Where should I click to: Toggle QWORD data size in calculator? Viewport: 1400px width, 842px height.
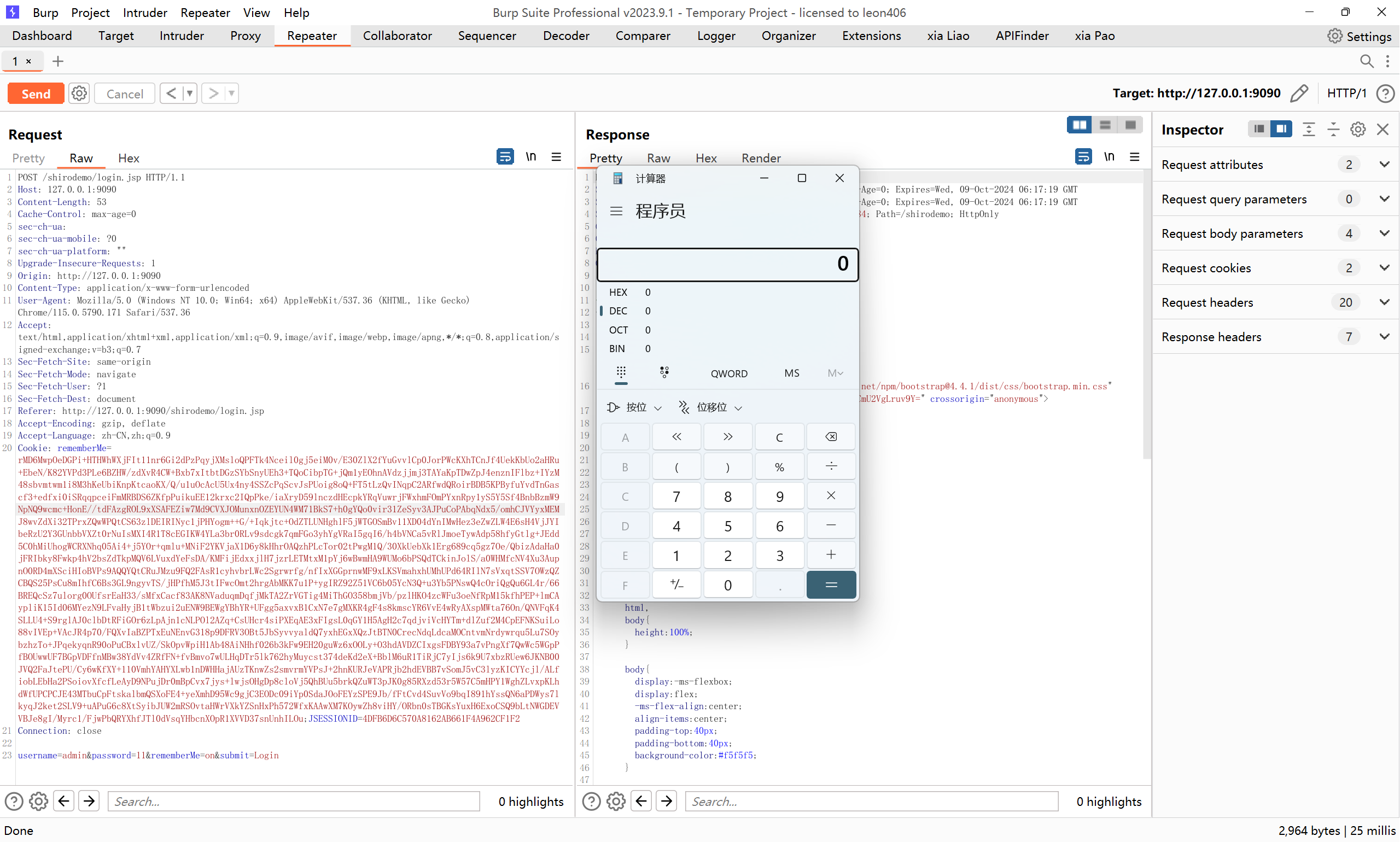point(728,373)
